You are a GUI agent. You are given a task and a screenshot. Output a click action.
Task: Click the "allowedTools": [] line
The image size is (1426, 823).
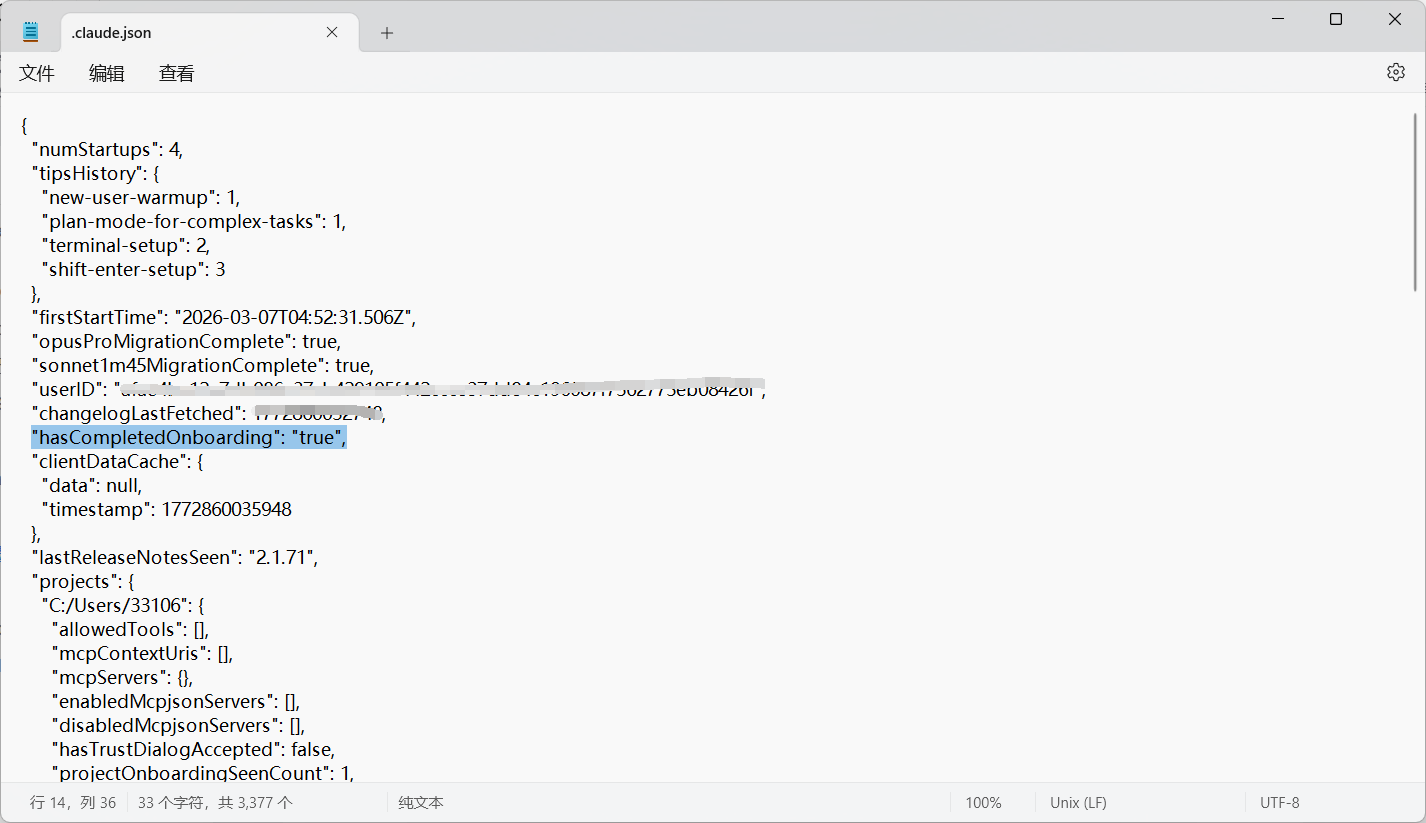[130, 629]
